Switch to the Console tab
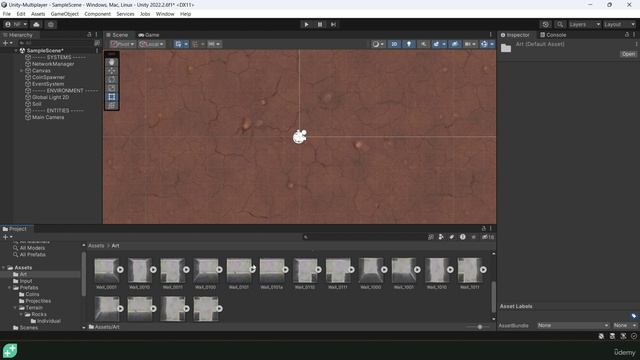This screenshot has width=640, height=360. pyautogui.click(x=553, y=35)
